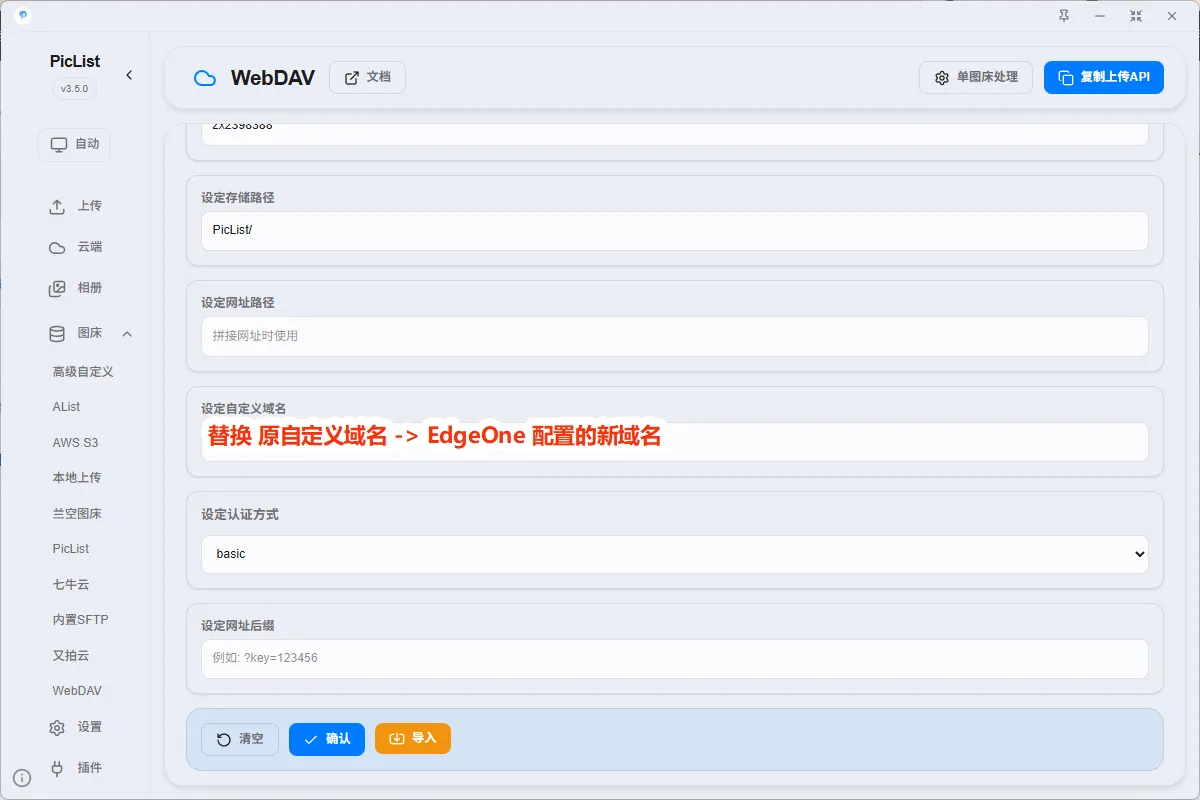
Task: Focus the 设定存储路径 field with PicList/
Action: tap(675, 231)
